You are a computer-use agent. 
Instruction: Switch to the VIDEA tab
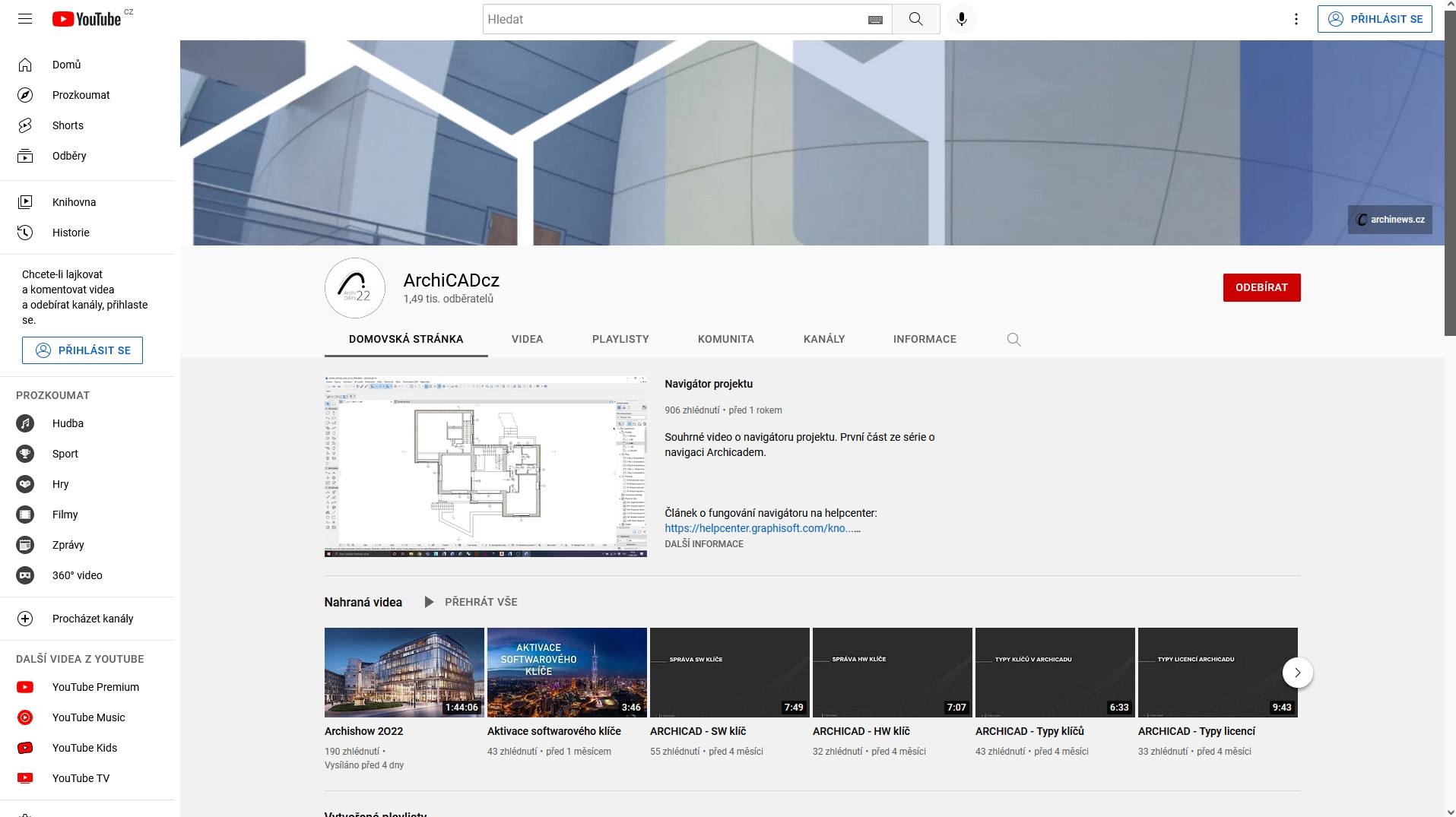click(x=527, y=339)
